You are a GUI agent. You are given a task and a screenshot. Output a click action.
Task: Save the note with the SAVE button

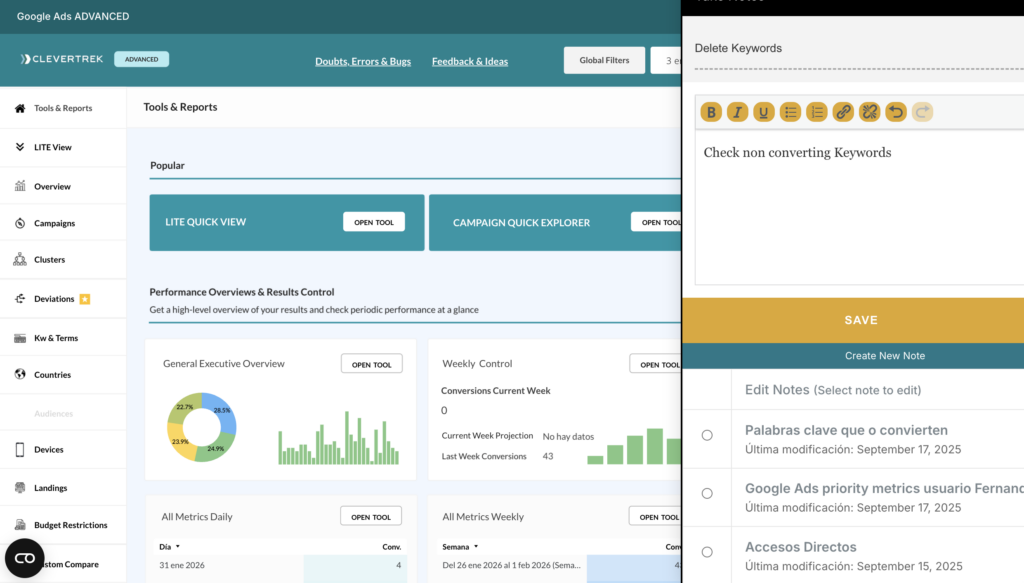860,320
